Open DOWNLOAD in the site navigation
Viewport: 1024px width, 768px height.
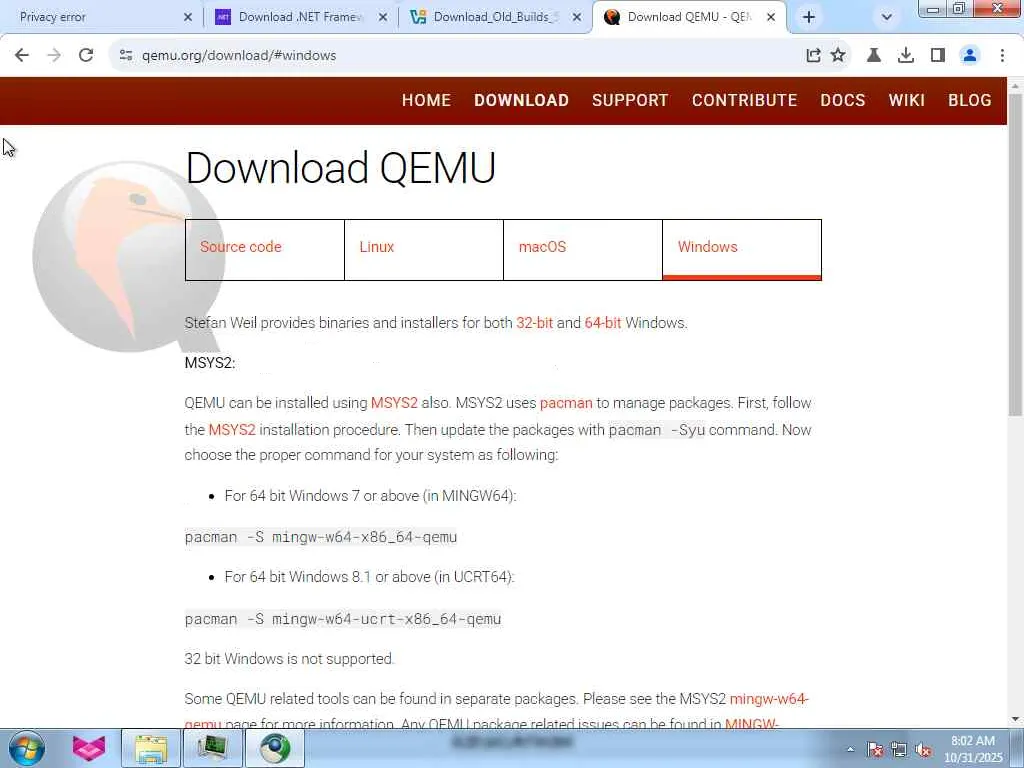click(521, 100)
